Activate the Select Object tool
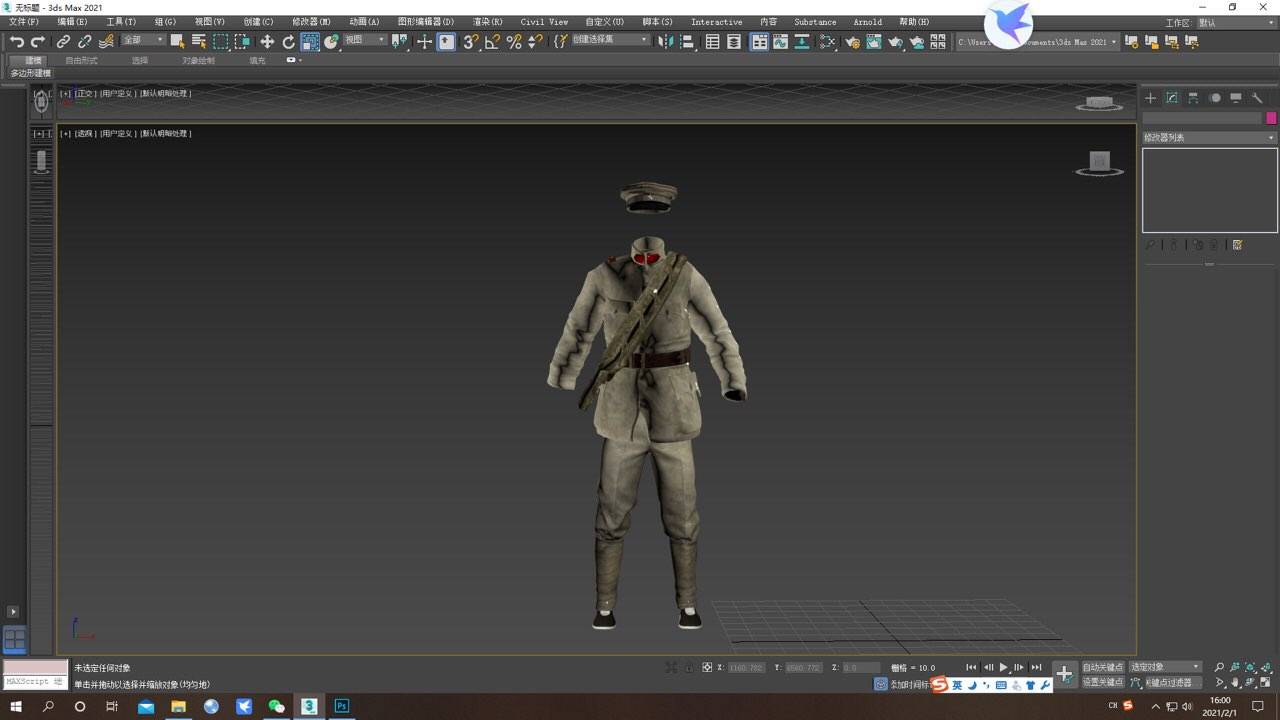Image resolution: width=1280 pixels, height=720 pixels. 177,42
